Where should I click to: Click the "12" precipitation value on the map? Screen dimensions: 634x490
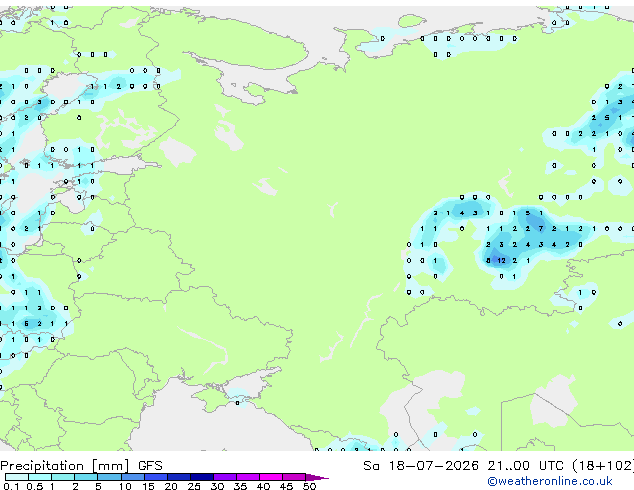coord(501,260)
